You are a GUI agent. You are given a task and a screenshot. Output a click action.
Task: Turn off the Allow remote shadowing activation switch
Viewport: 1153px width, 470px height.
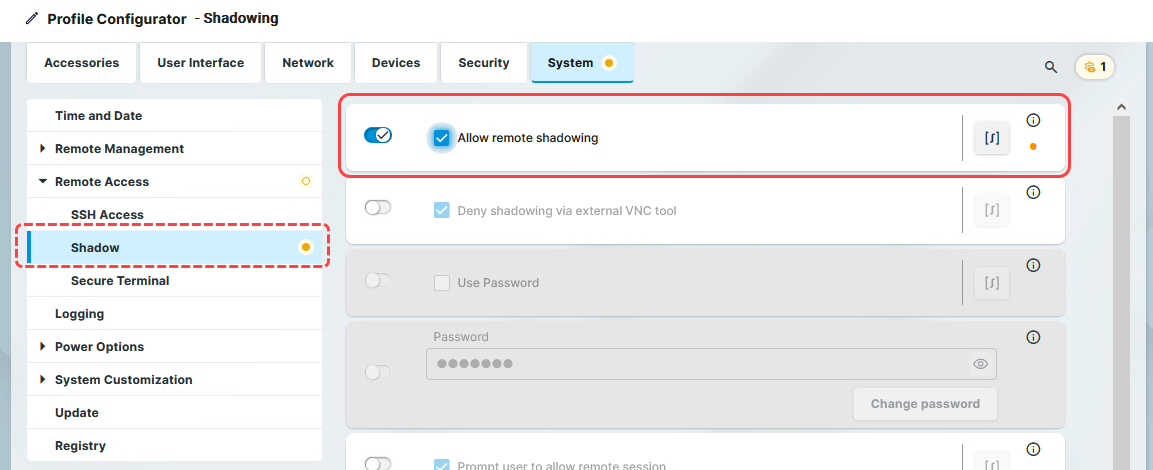pyautogui.click(x=378, y=135)
